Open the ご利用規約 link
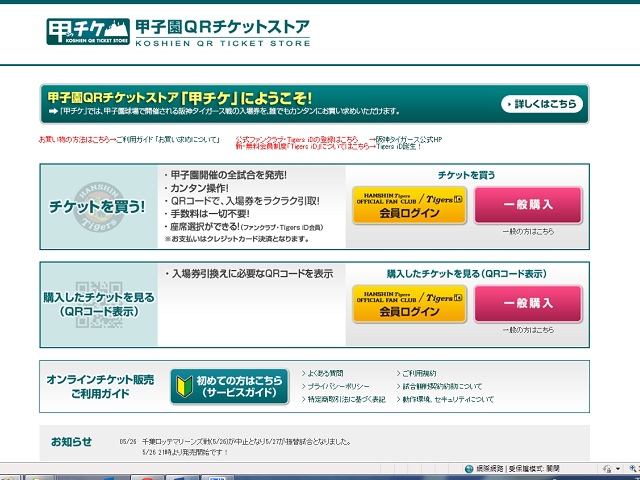Image resolution: width=640 pixels, height=480 pixels. (x=419, y=373)
